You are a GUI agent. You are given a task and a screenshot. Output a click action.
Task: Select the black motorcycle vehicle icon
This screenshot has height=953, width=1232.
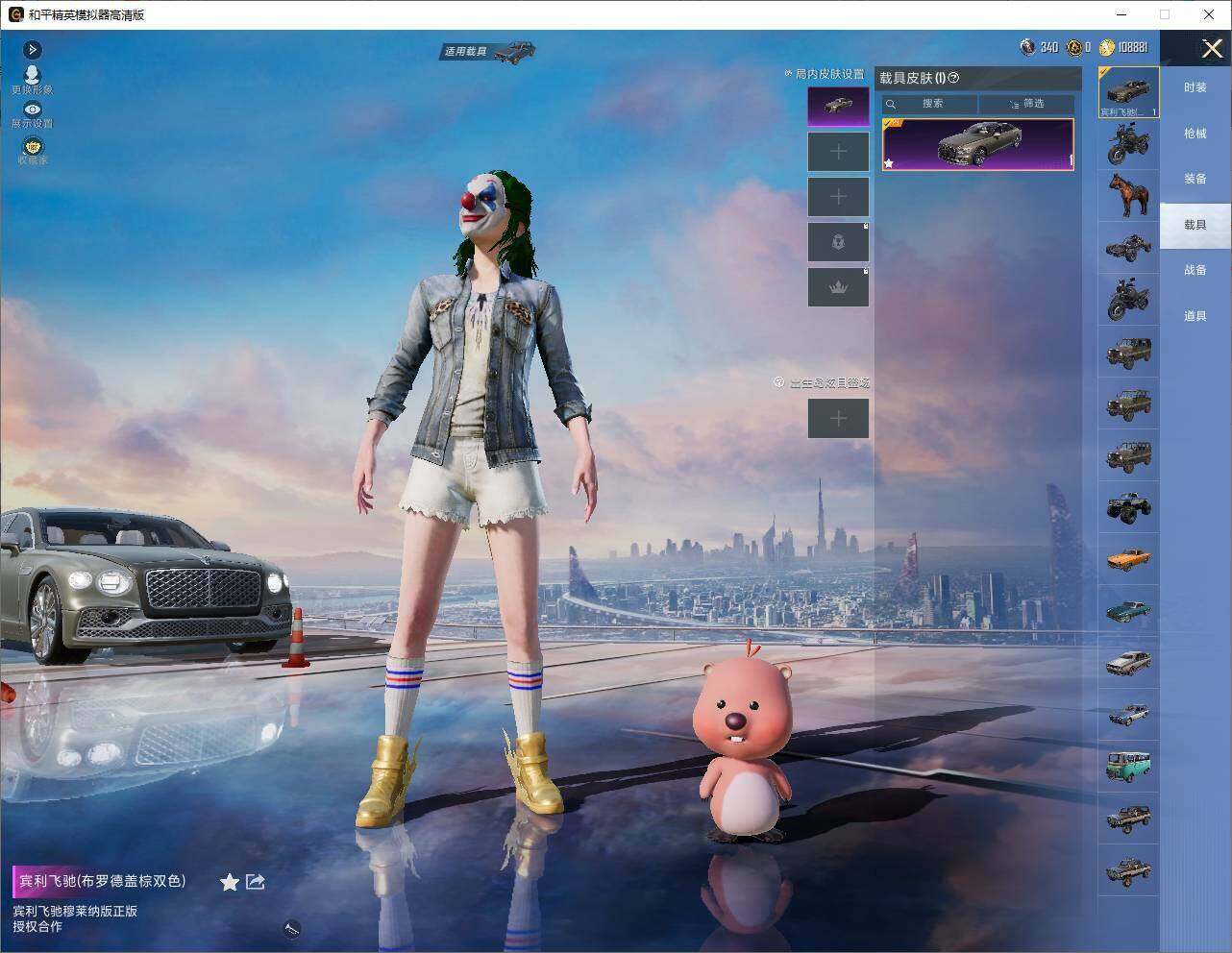coord(1129,299)
